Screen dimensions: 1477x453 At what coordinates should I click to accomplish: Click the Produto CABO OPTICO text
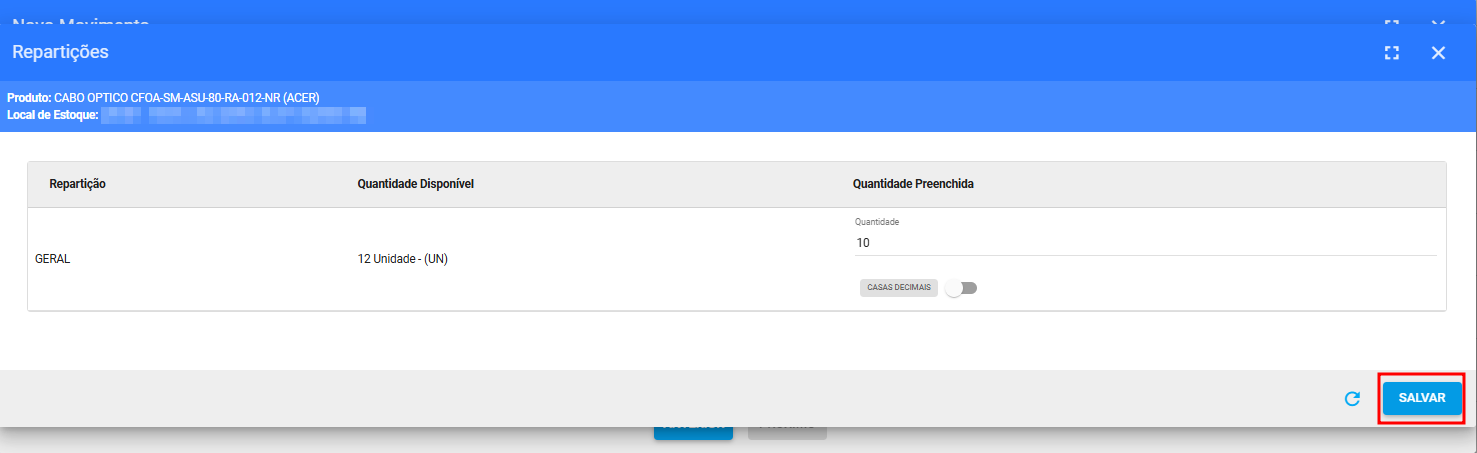point(163,98)
